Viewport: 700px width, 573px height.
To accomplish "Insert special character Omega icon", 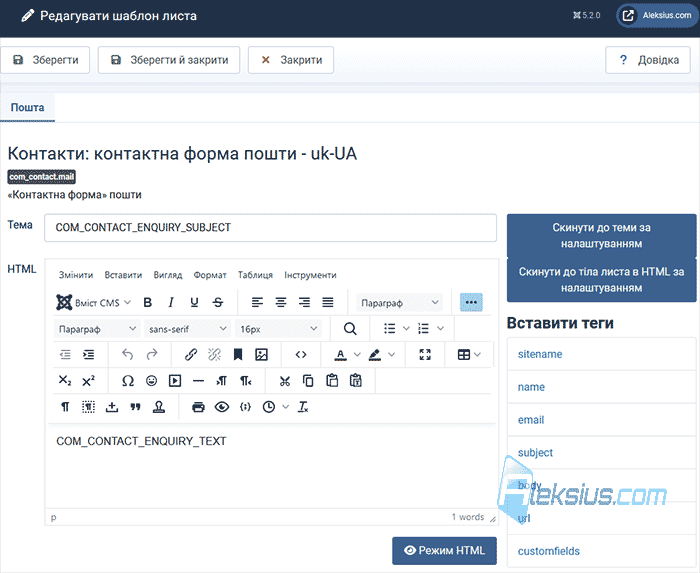I will click(x=128, y=381).
